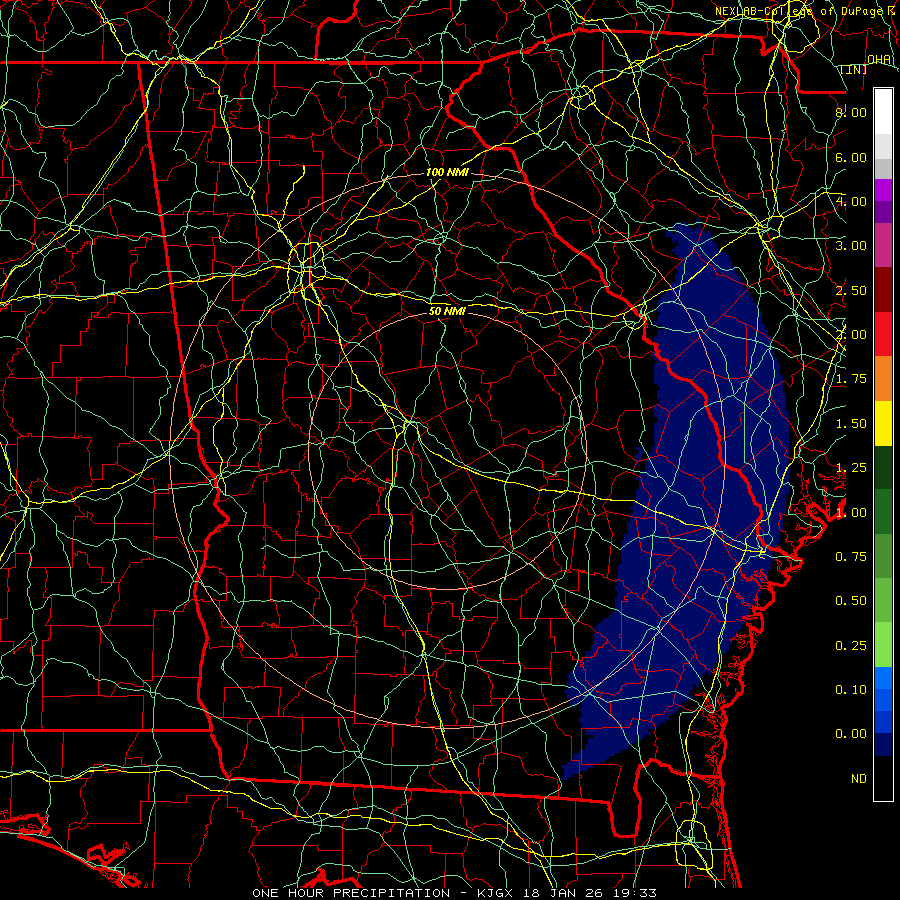
Task: Click the '0.50' legend value
Action: [x=851, y=601]
